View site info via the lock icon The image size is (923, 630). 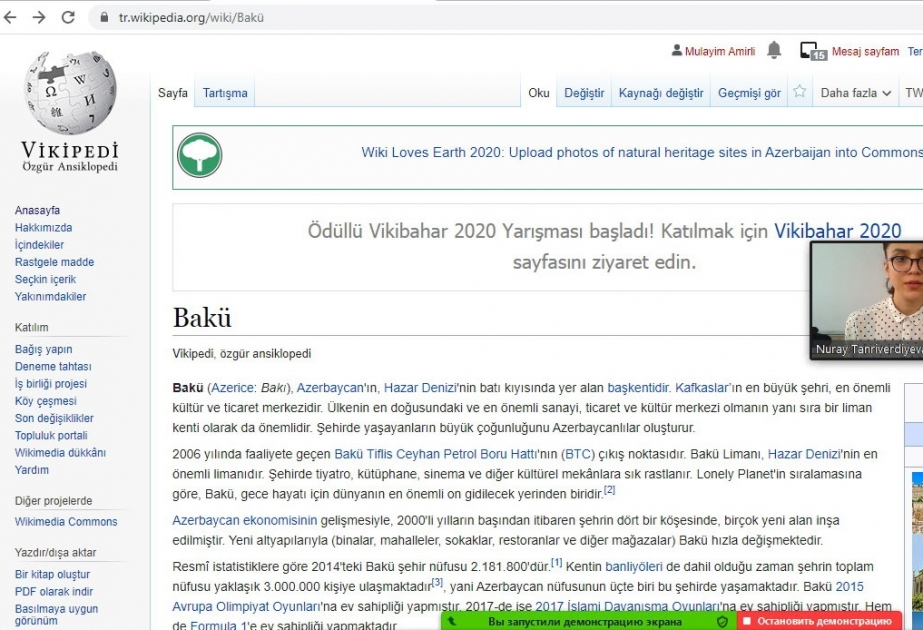click(104, 17)
